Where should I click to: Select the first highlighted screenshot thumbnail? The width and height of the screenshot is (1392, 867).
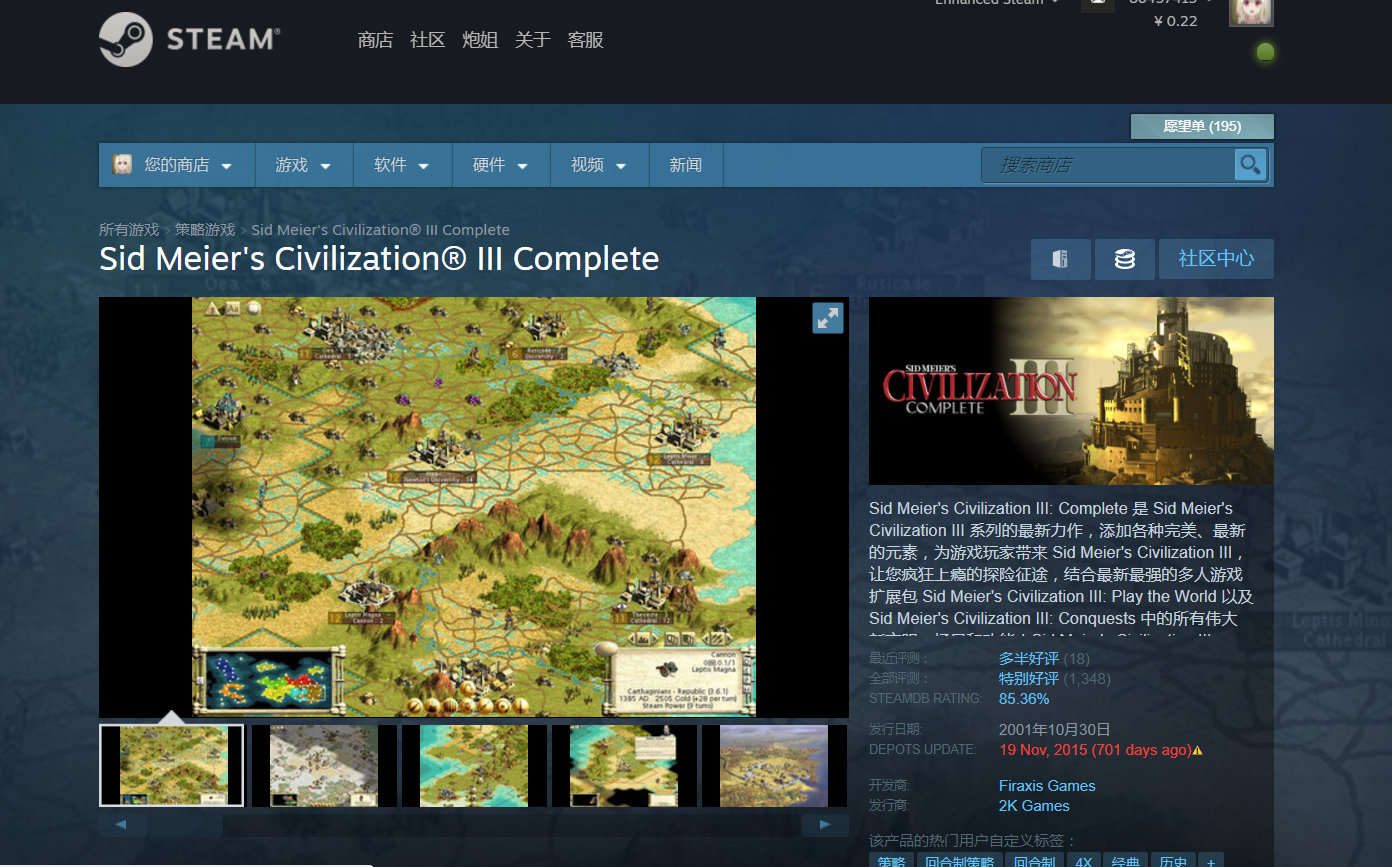click(x=172, y=765)
